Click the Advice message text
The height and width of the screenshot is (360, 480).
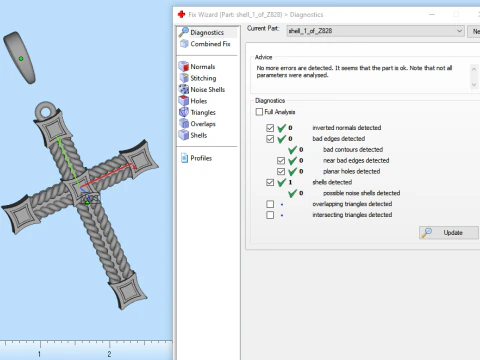pos(354,71)
